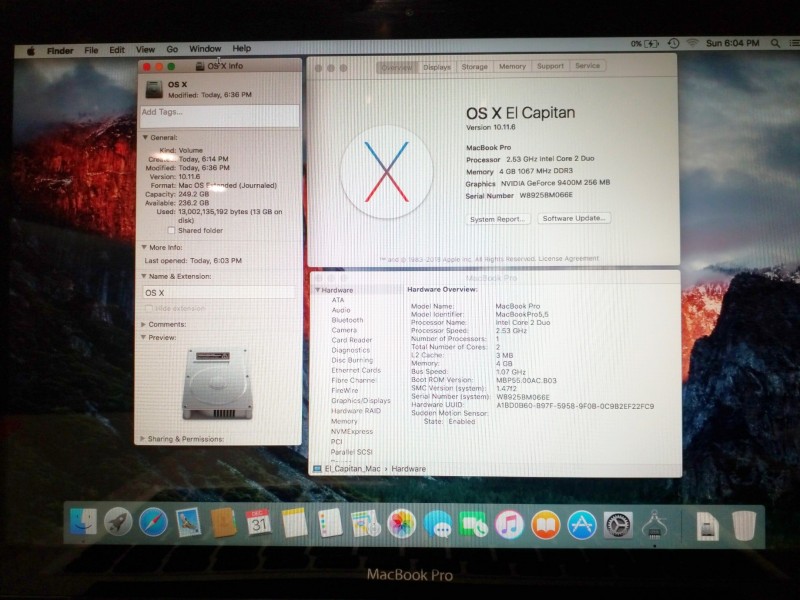
Task: Expand the Comments section
Action: pyautogui.click(x=143, y=324)
